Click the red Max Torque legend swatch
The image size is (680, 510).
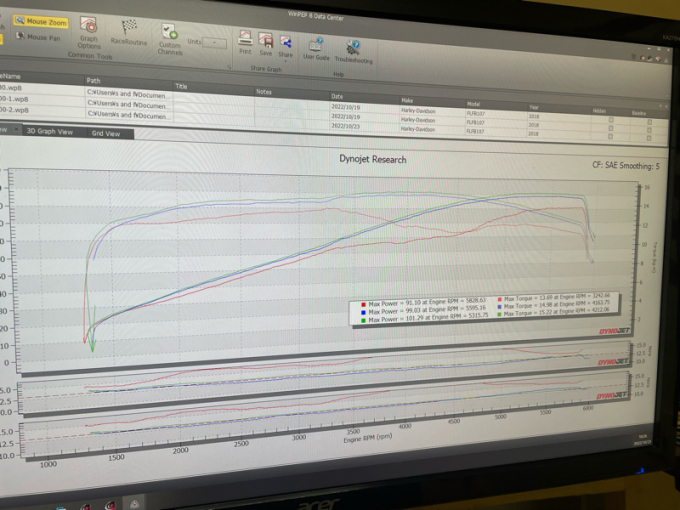tap(500, 299)
